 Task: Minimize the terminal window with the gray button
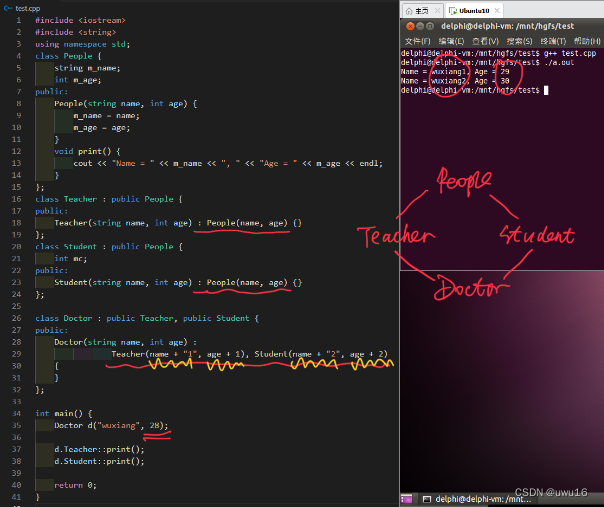click(420, 26)
